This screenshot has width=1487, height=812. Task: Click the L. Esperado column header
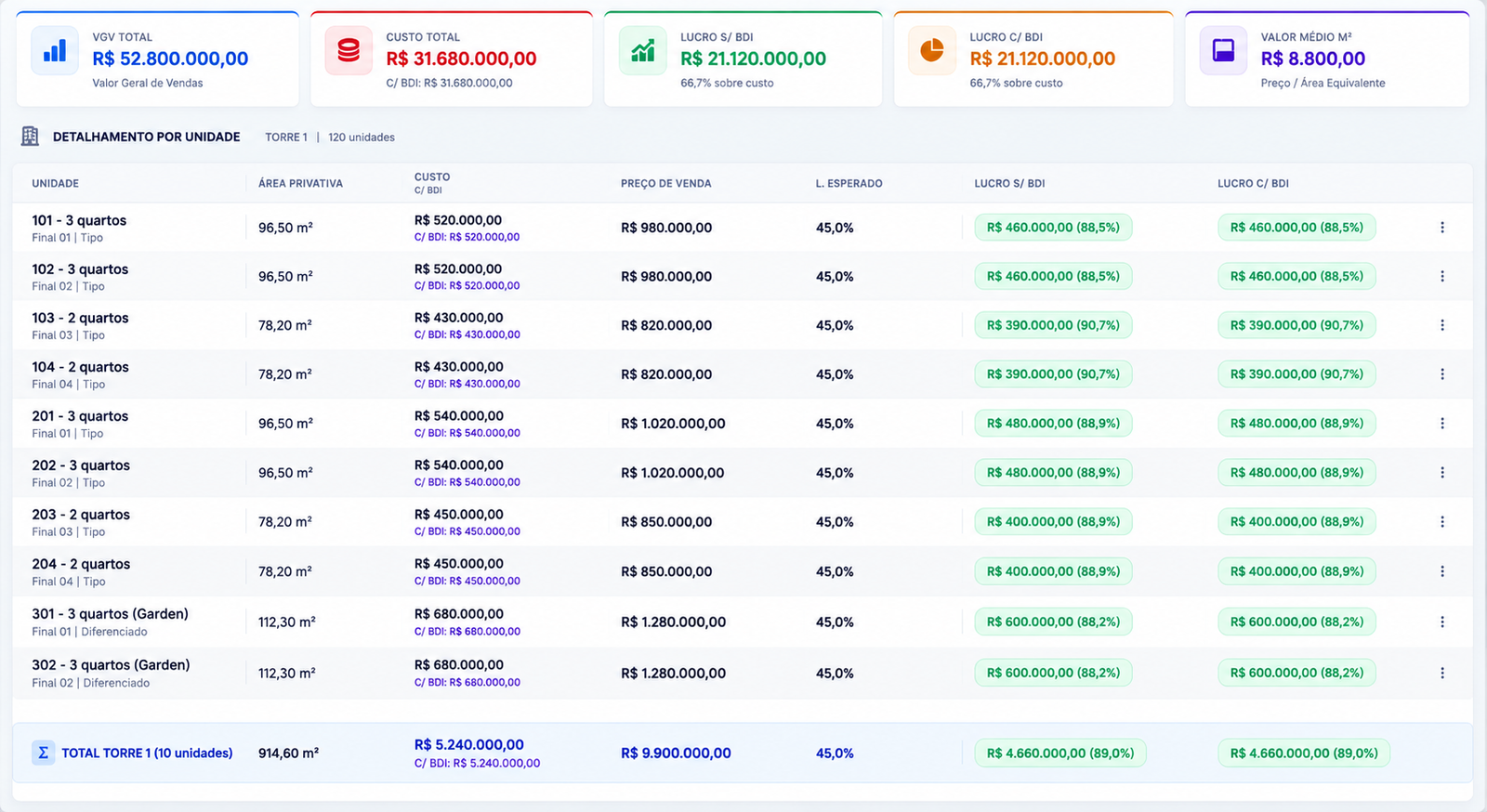[849, 184]
